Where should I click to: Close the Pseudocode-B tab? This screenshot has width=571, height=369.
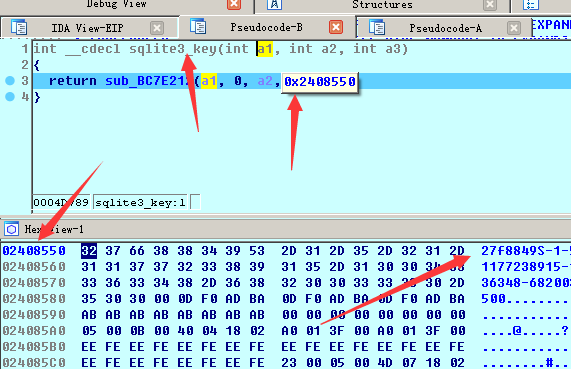click(335, 27)
